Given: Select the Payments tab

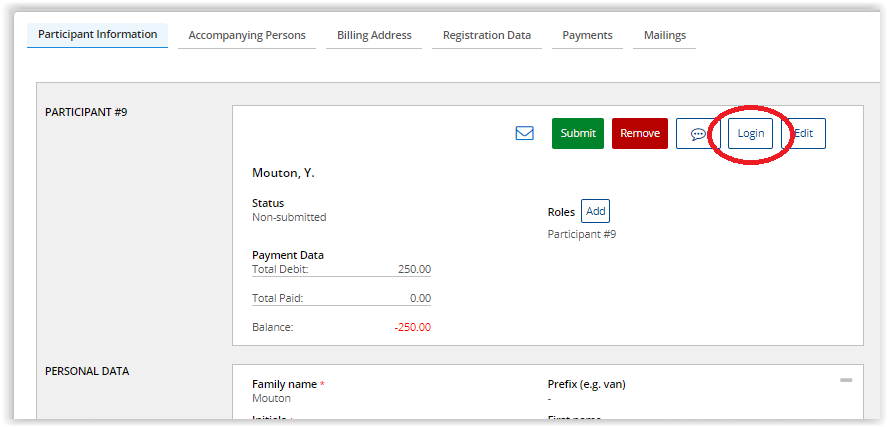Looking at the screenshot, I should coord(587,35).
